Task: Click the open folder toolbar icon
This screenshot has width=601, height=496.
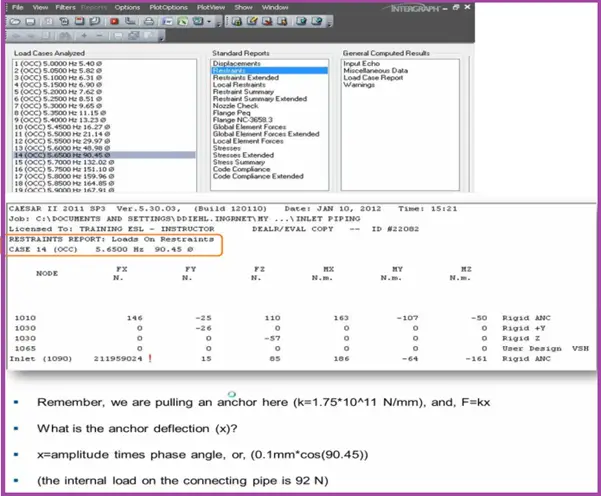Action: point(15,21)
